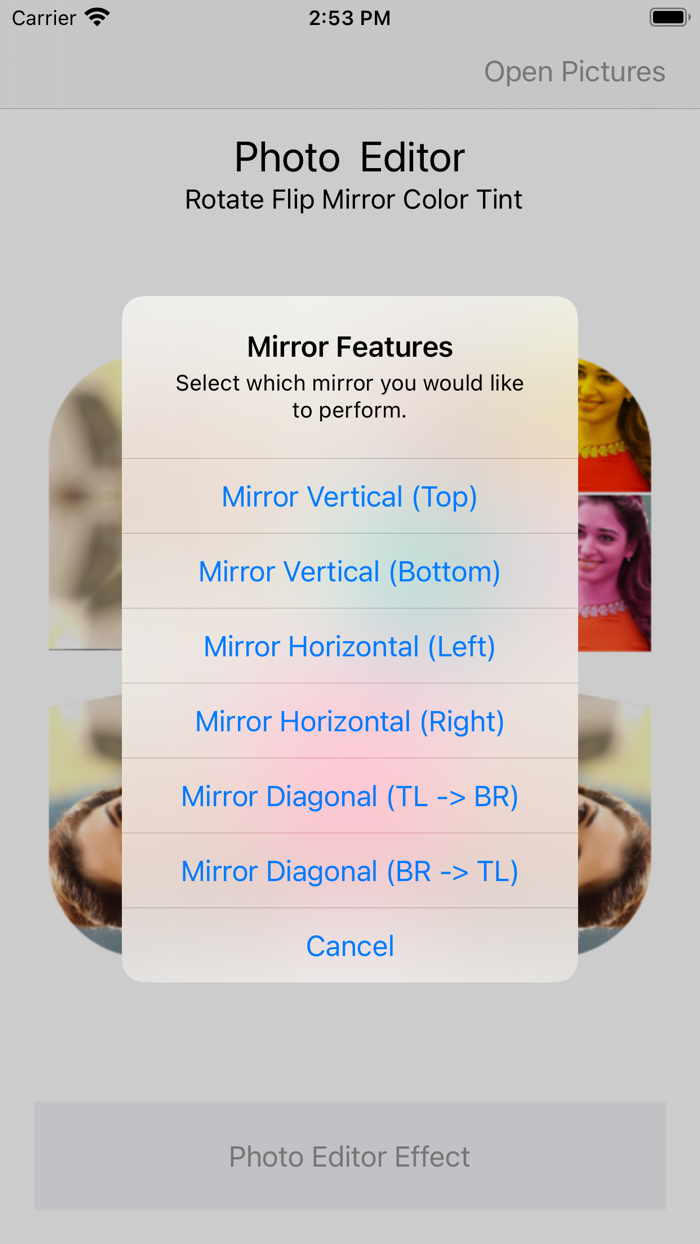Cancel the Mirror Features dialog
This screenshot has height=1244, width=700.
click(349, 945)
